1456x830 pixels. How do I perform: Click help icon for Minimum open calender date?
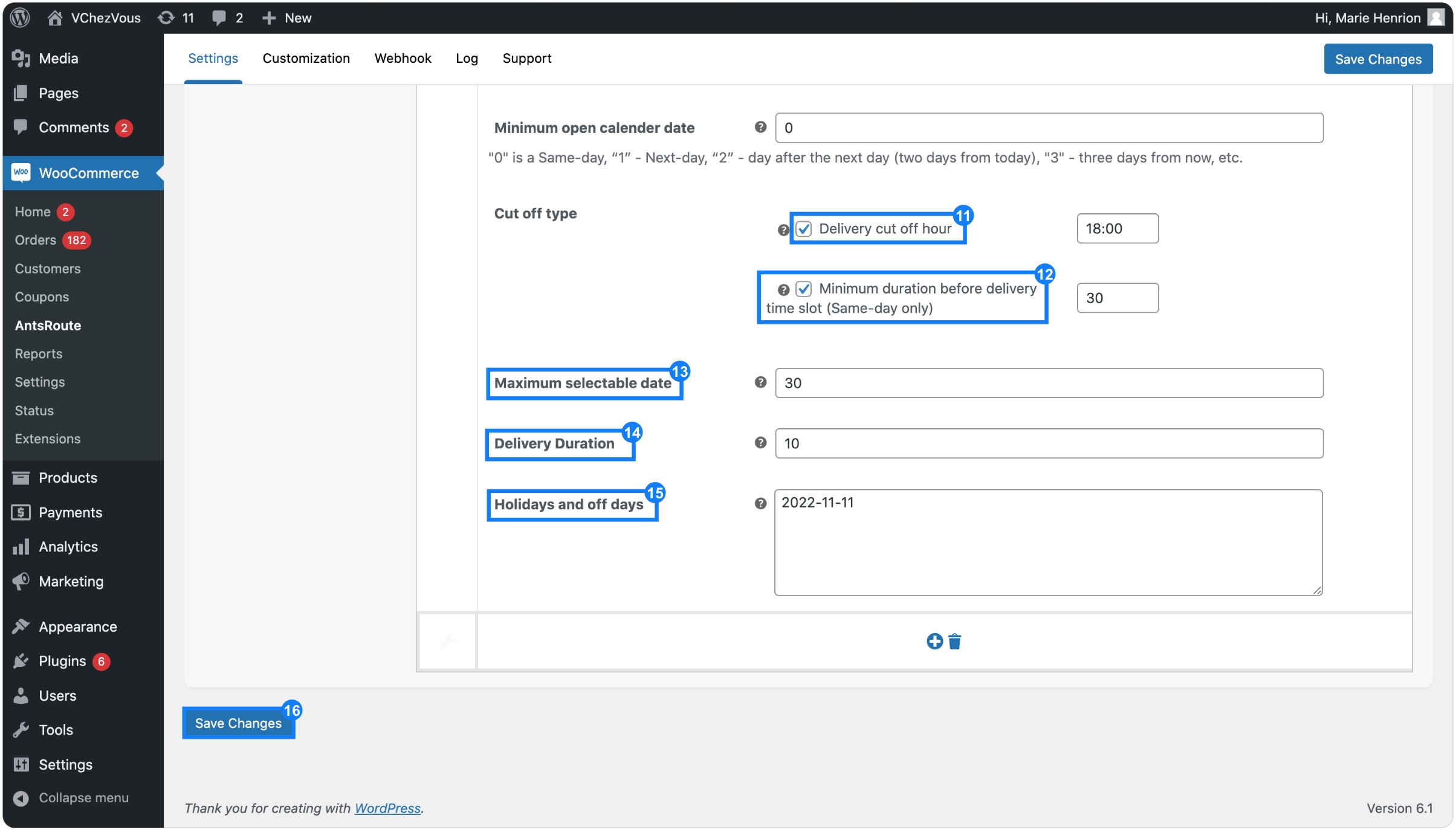[760, 127]
